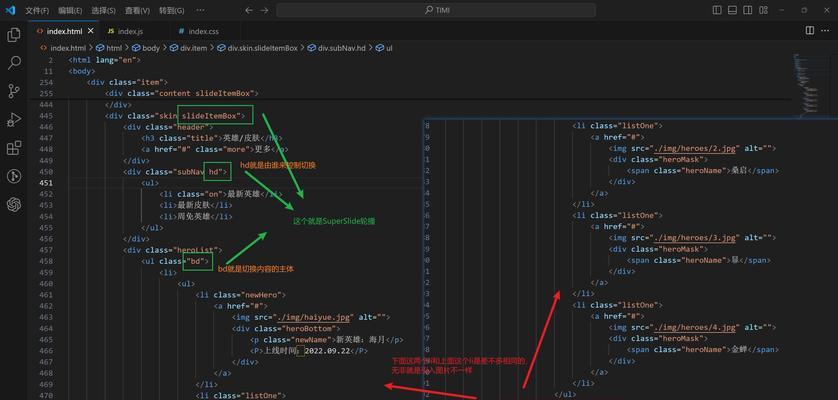Toggle the bottom panel

[732, 10]
